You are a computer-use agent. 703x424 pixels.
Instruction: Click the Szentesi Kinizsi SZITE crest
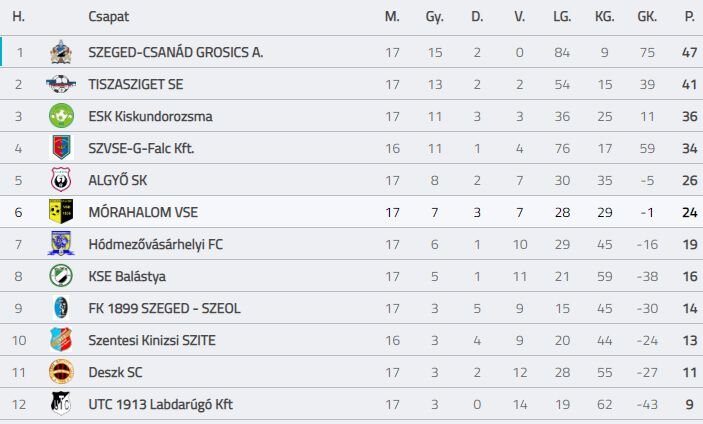point(61,340)
